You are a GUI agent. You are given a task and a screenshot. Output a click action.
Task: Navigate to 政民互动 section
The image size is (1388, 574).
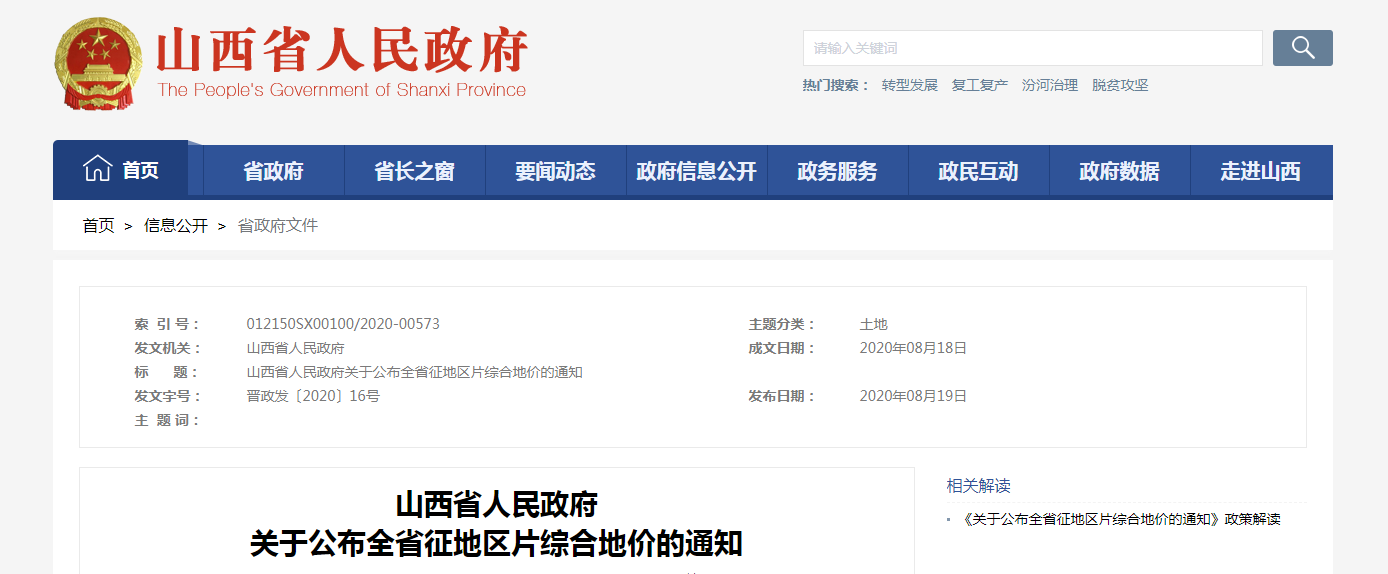click(978, 172)
